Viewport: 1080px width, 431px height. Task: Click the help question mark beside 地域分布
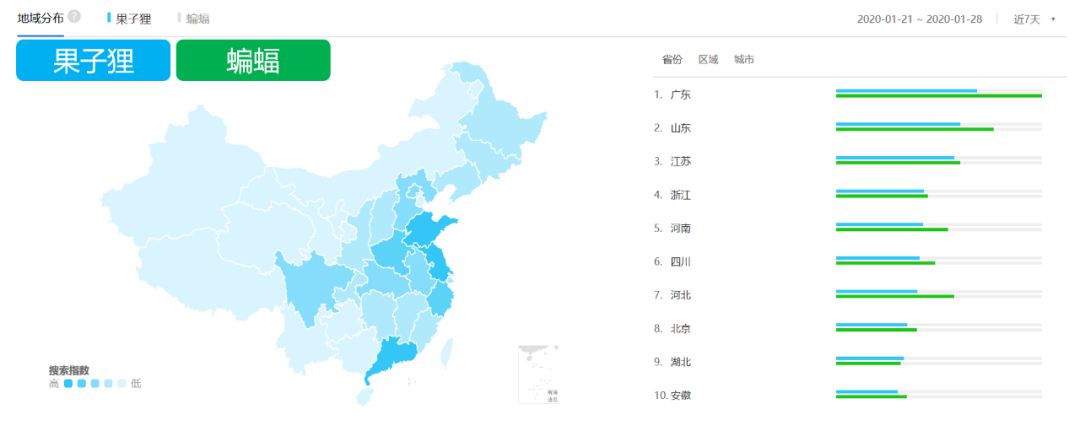click(x=74, y=18)
